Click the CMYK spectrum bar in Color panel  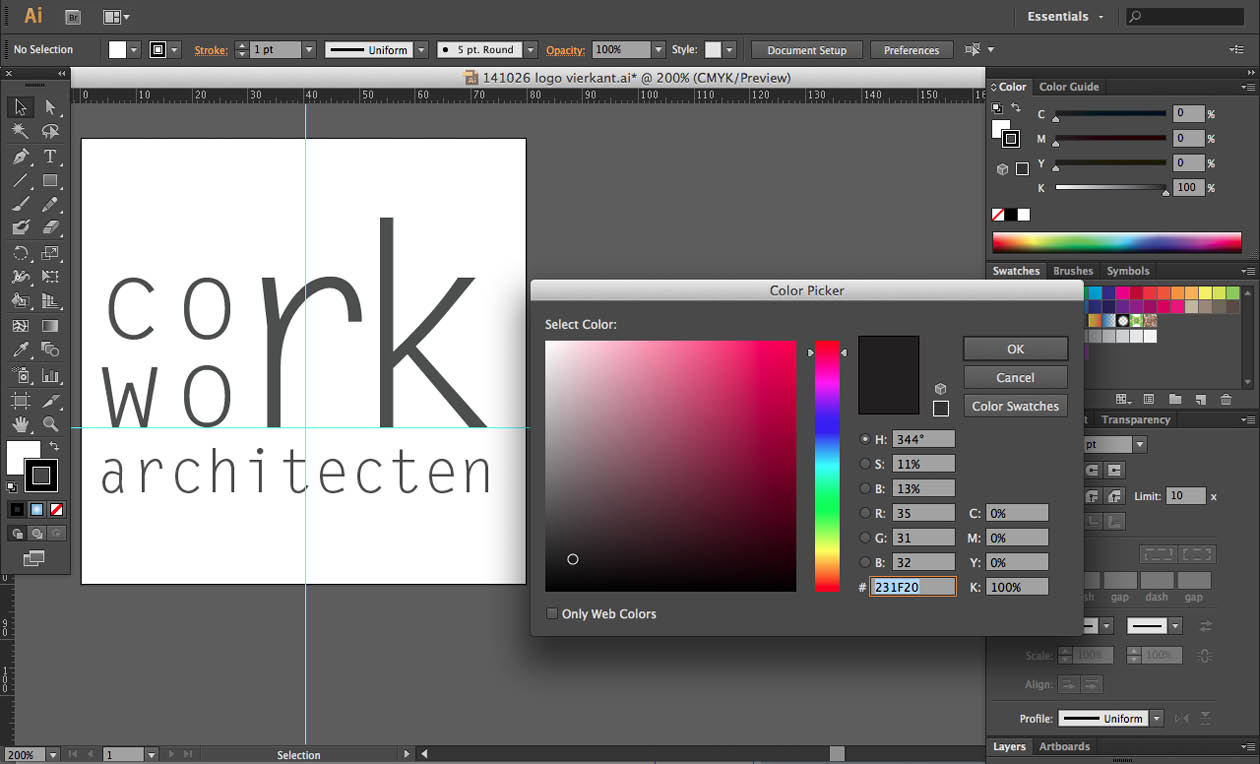(1117, 242)
